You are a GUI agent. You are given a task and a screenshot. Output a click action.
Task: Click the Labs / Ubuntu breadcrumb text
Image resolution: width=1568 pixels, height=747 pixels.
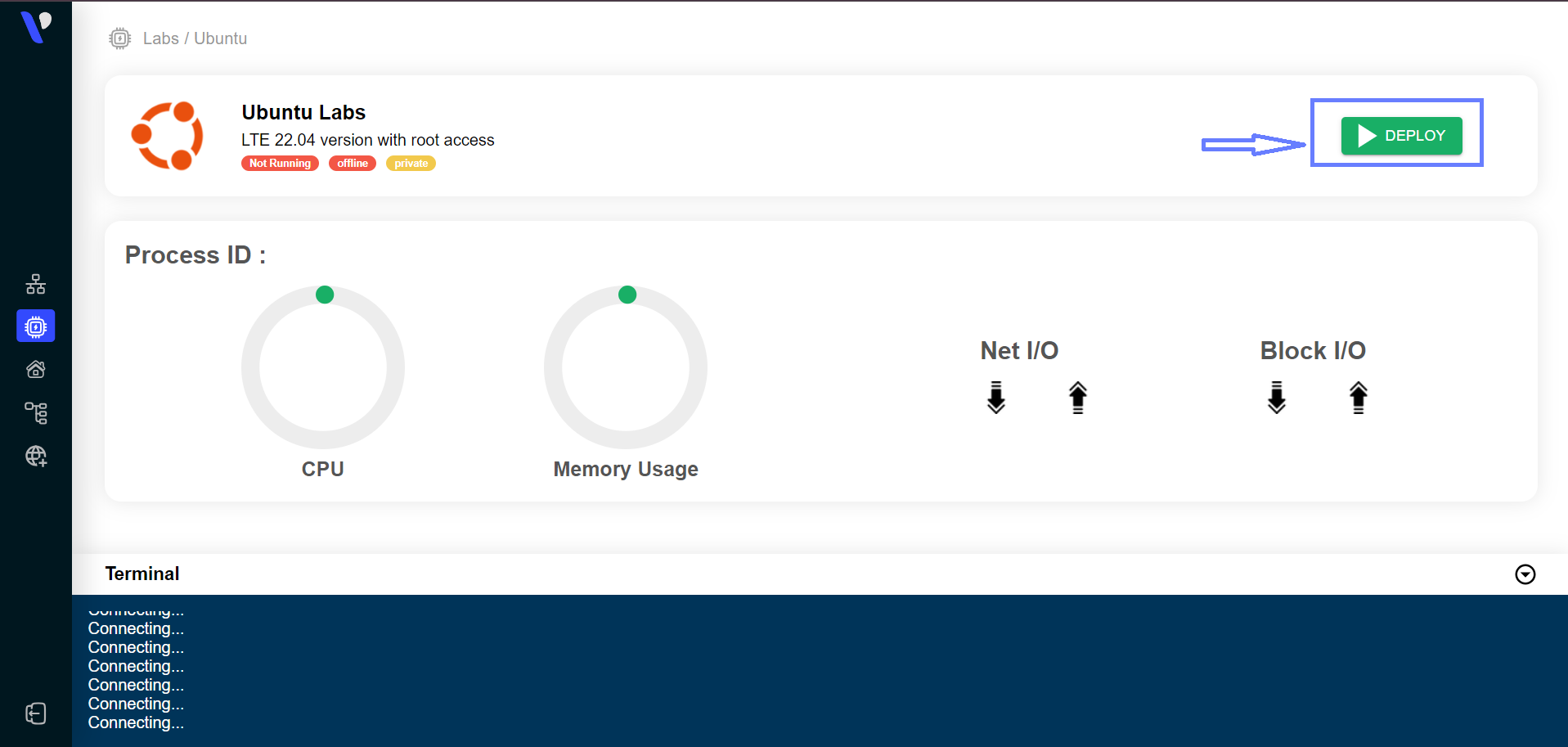(x=195, y=38)
